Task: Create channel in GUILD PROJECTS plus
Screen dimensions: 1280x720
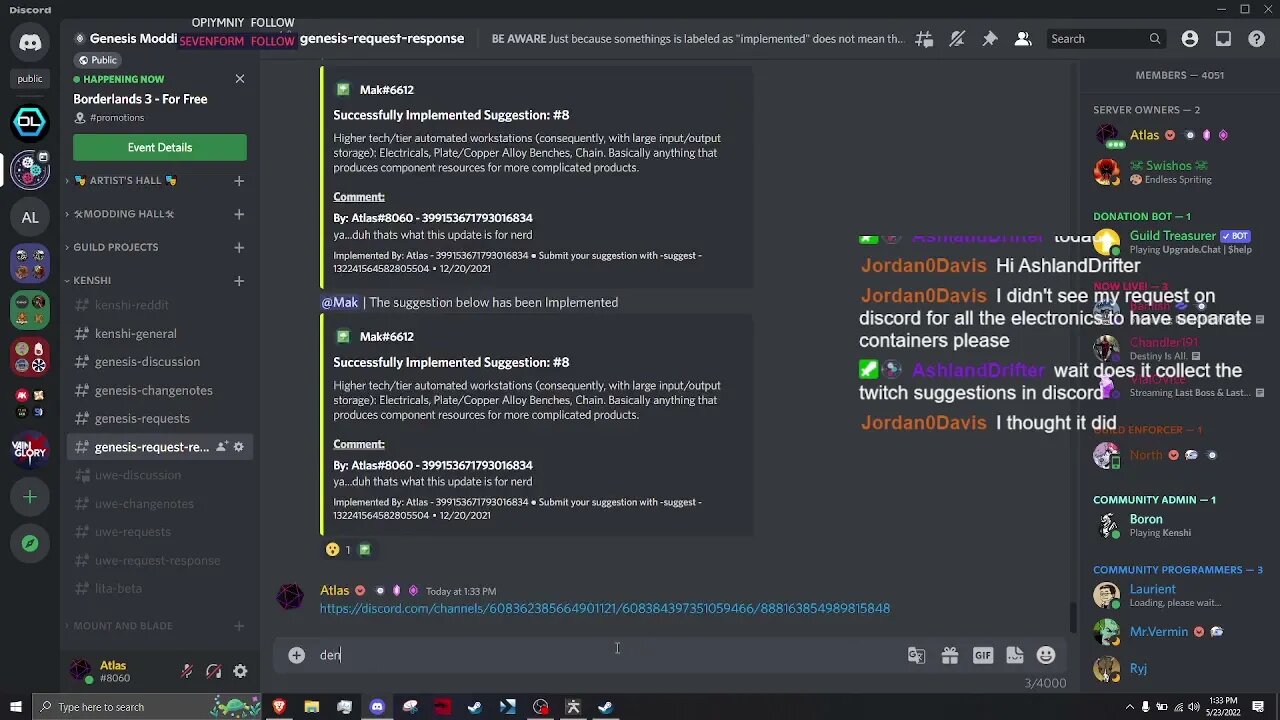Action: (x=239, y=247)
